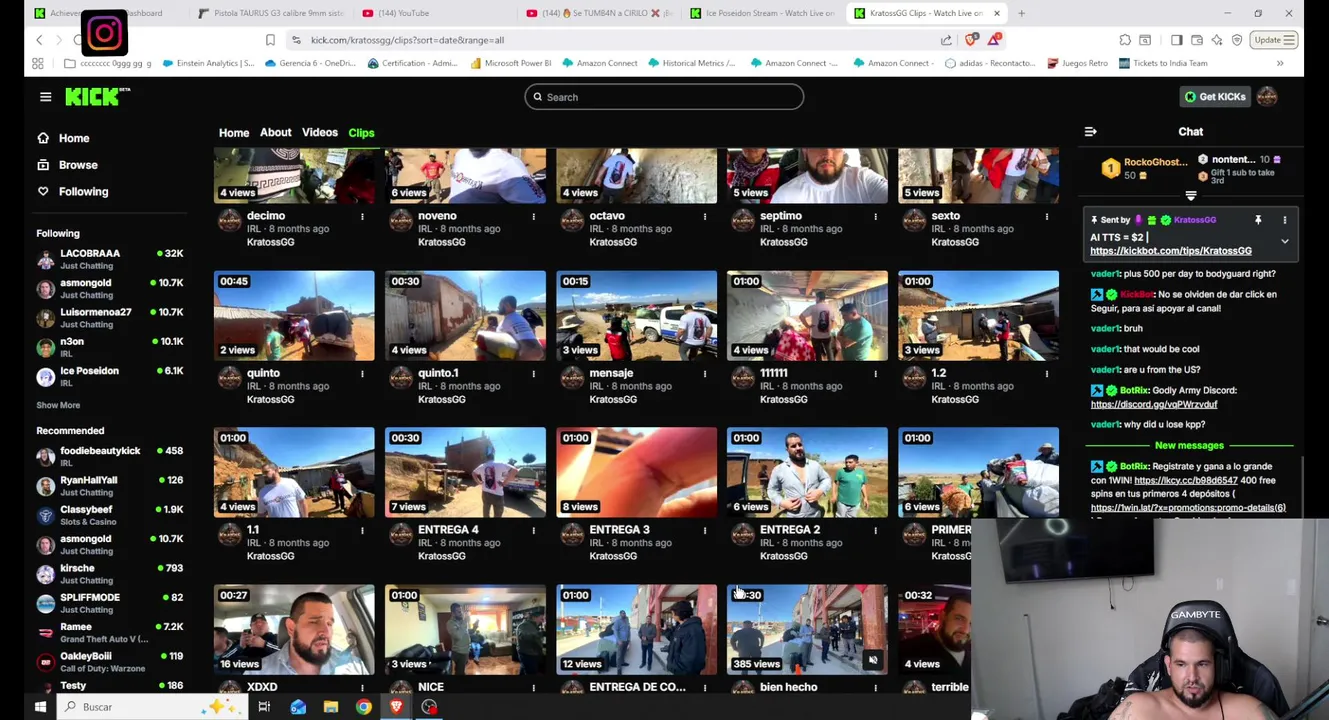The image size is (1329, 720).
Task: Play the quinto clip thumbnail
Action: [x=294, y=315]
